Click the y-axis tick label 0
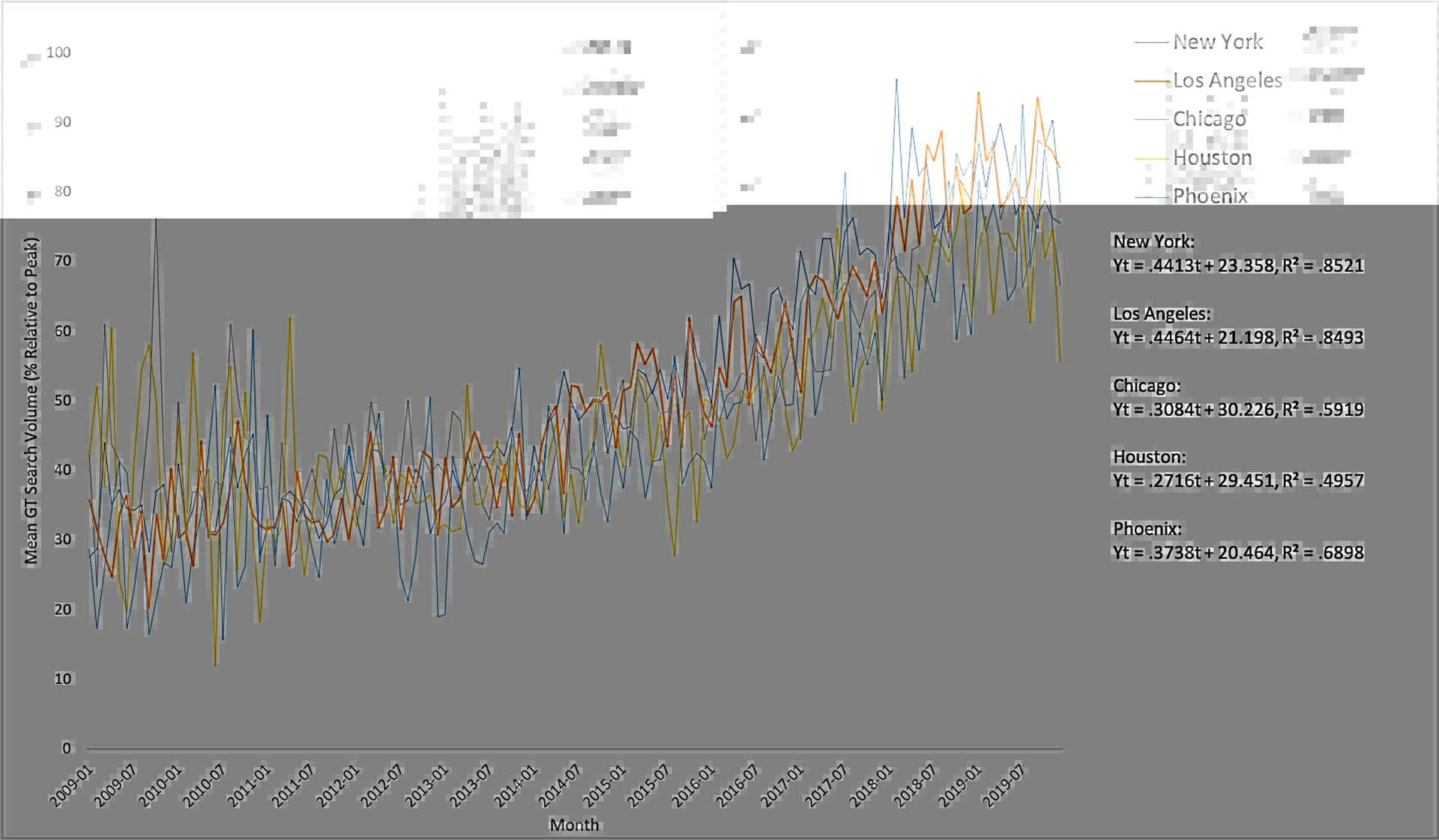This screenshot has width=1439, height=840. (x=67, y=748)
